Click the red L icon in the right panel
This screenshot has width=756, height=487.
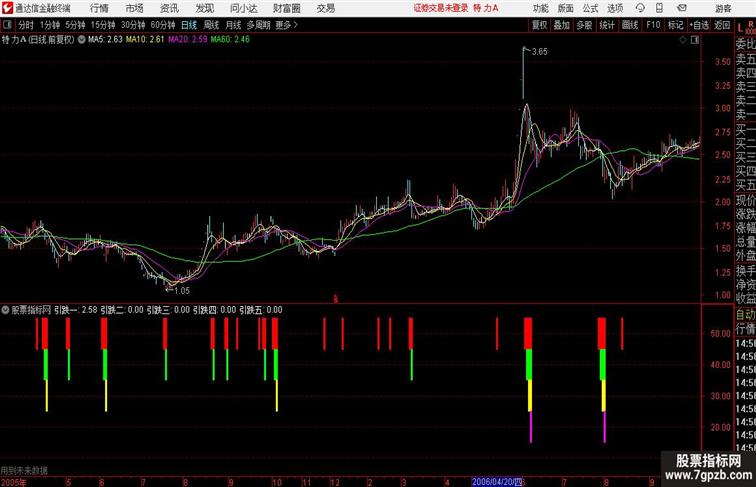coord(740,28)
